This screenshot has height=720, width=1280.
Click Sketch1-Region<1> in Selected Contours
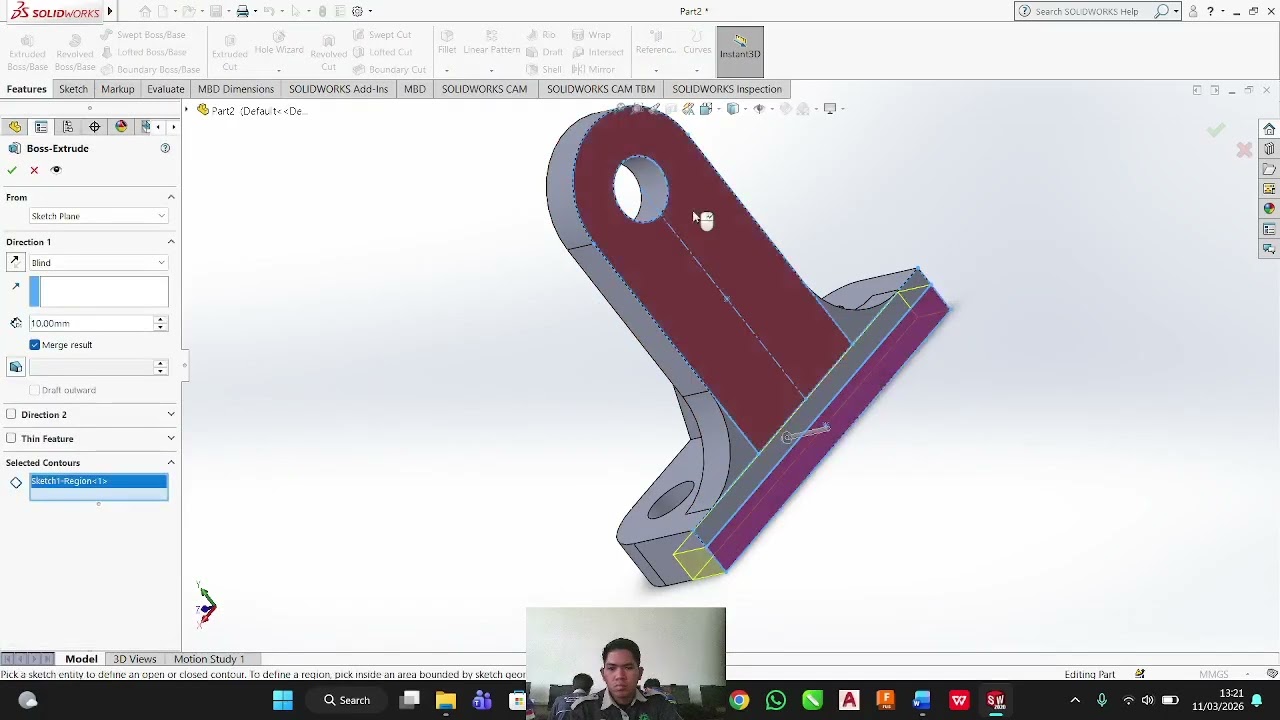coord(98,481)
